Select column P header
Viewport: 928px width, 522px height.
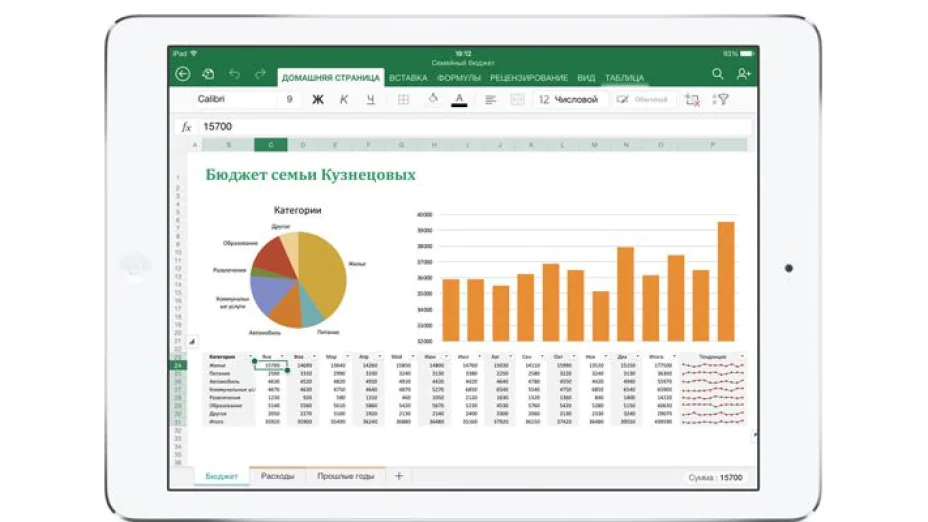click(713, 145)
